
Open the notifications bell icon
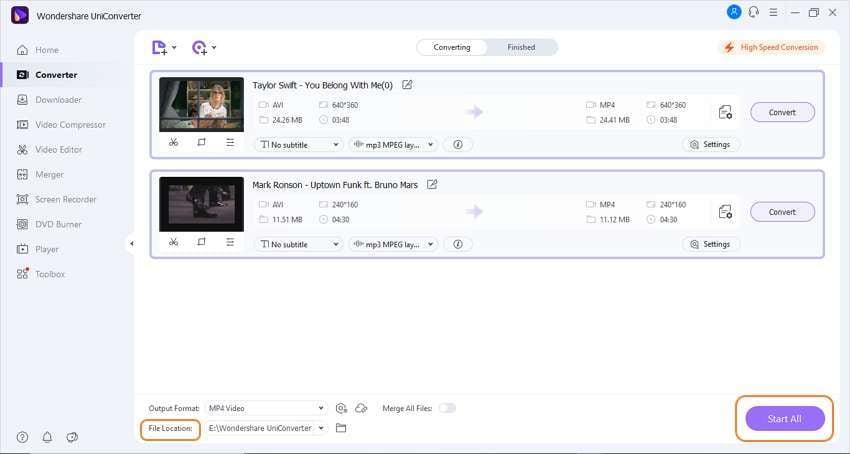(47, 437)
